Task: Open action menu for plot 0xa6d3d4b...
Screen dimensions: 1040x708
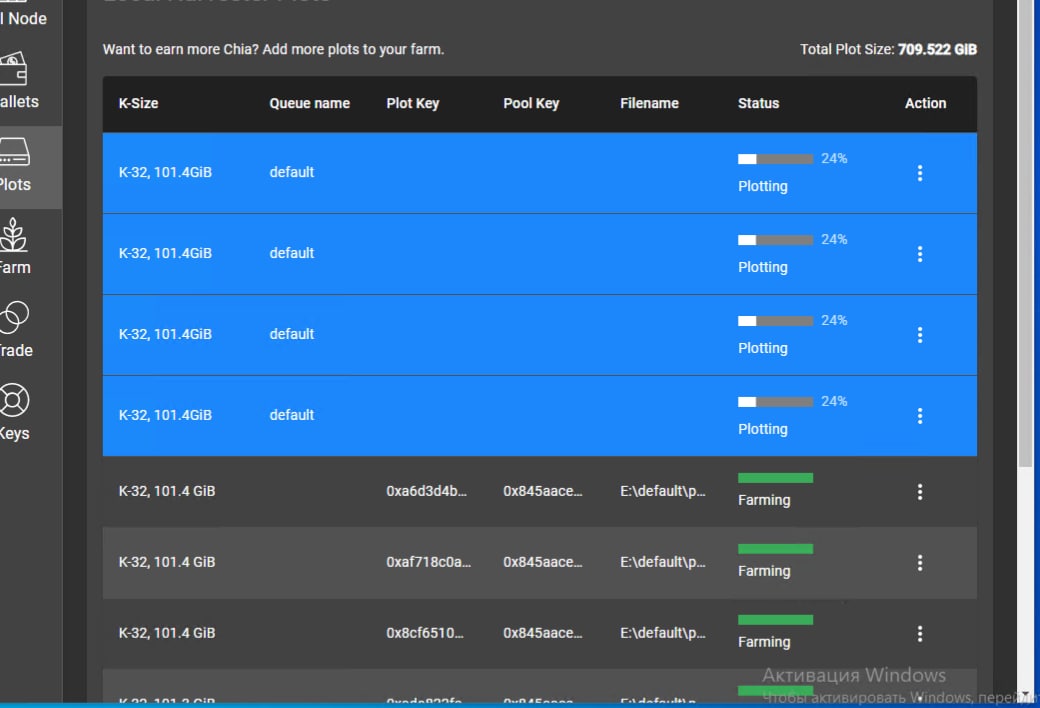Action: click(919, 492)
